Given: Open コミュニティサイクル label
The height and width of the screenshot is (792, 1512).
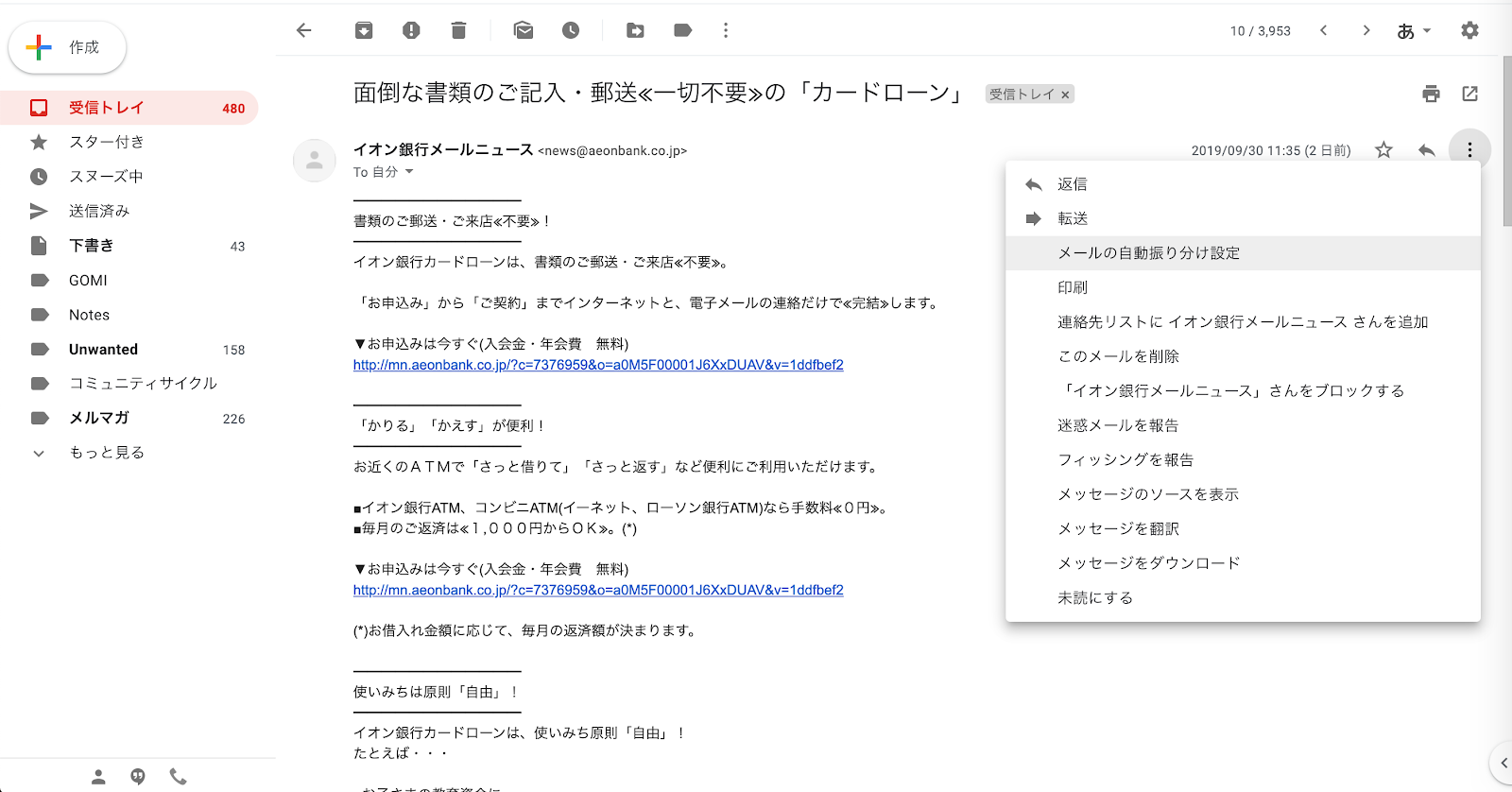Looking at the screenshot, I should pos(129,384).
